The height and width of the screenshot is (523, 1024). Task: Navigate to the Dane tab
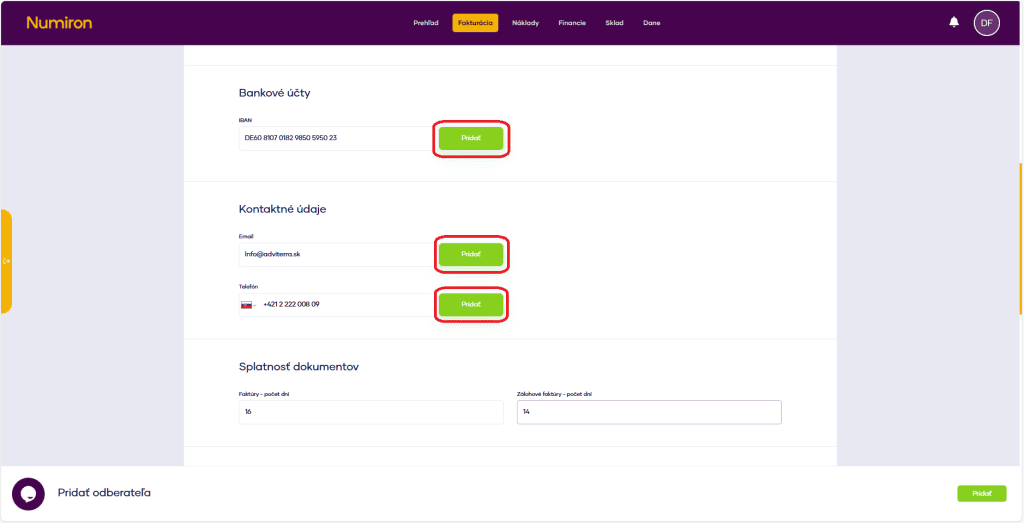(x=651, y=23)
